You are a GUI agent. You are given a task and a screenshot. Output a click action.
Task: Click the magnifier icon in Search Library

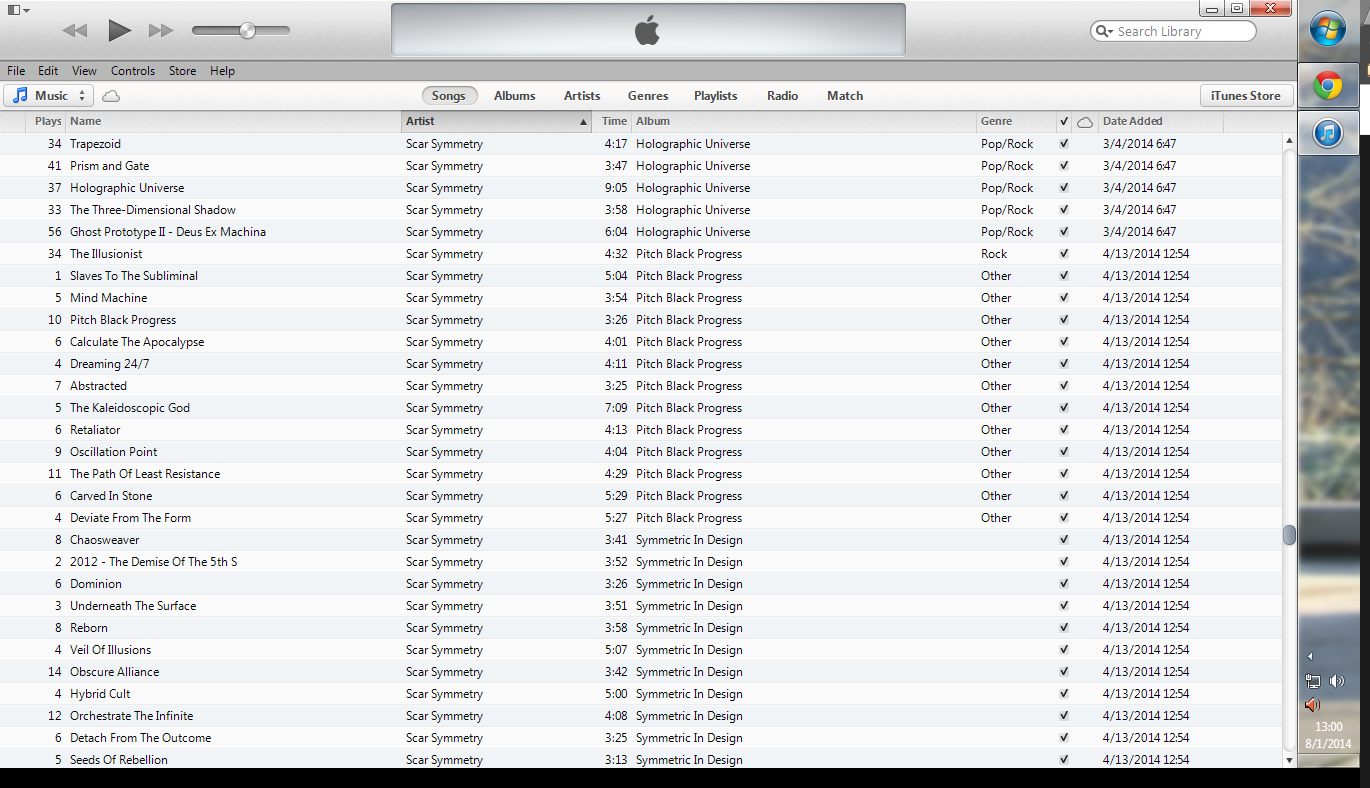pos(1104,31)
